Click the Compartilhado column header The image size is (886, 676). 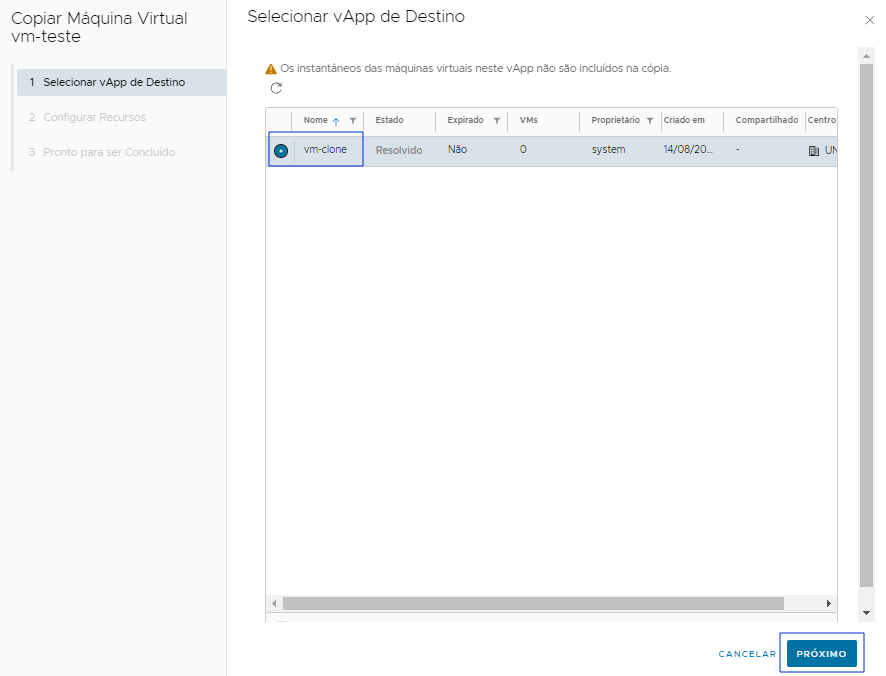click(x=767, y=120)
